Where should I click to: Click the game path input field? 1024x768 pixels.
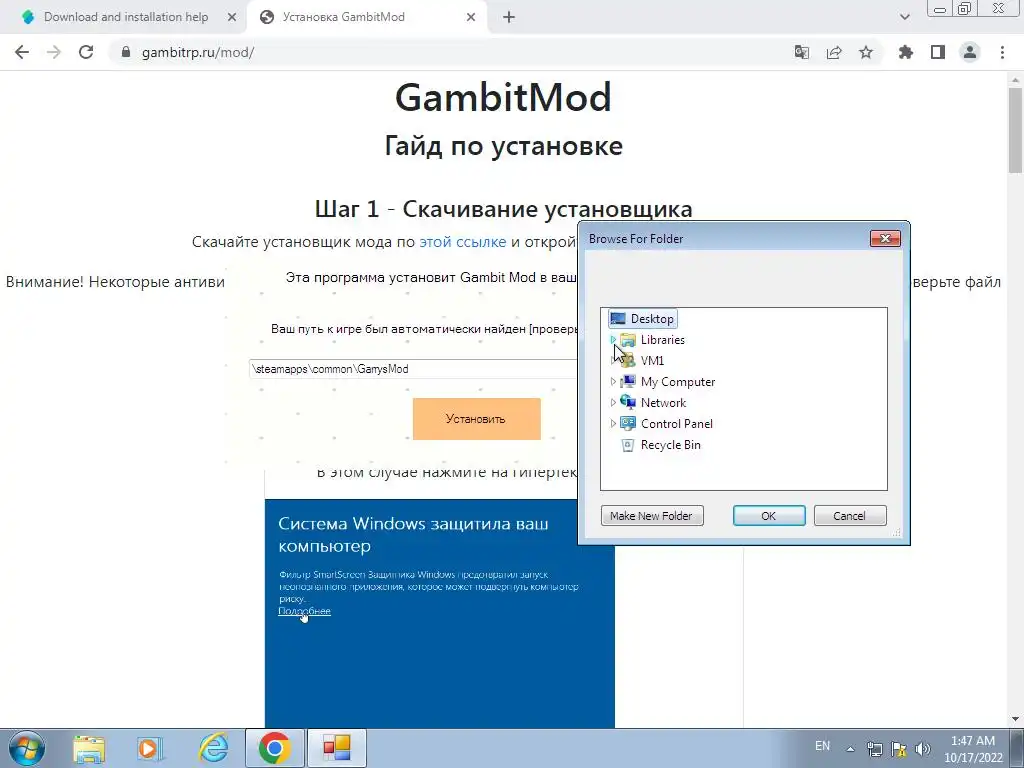pos(413,369)
